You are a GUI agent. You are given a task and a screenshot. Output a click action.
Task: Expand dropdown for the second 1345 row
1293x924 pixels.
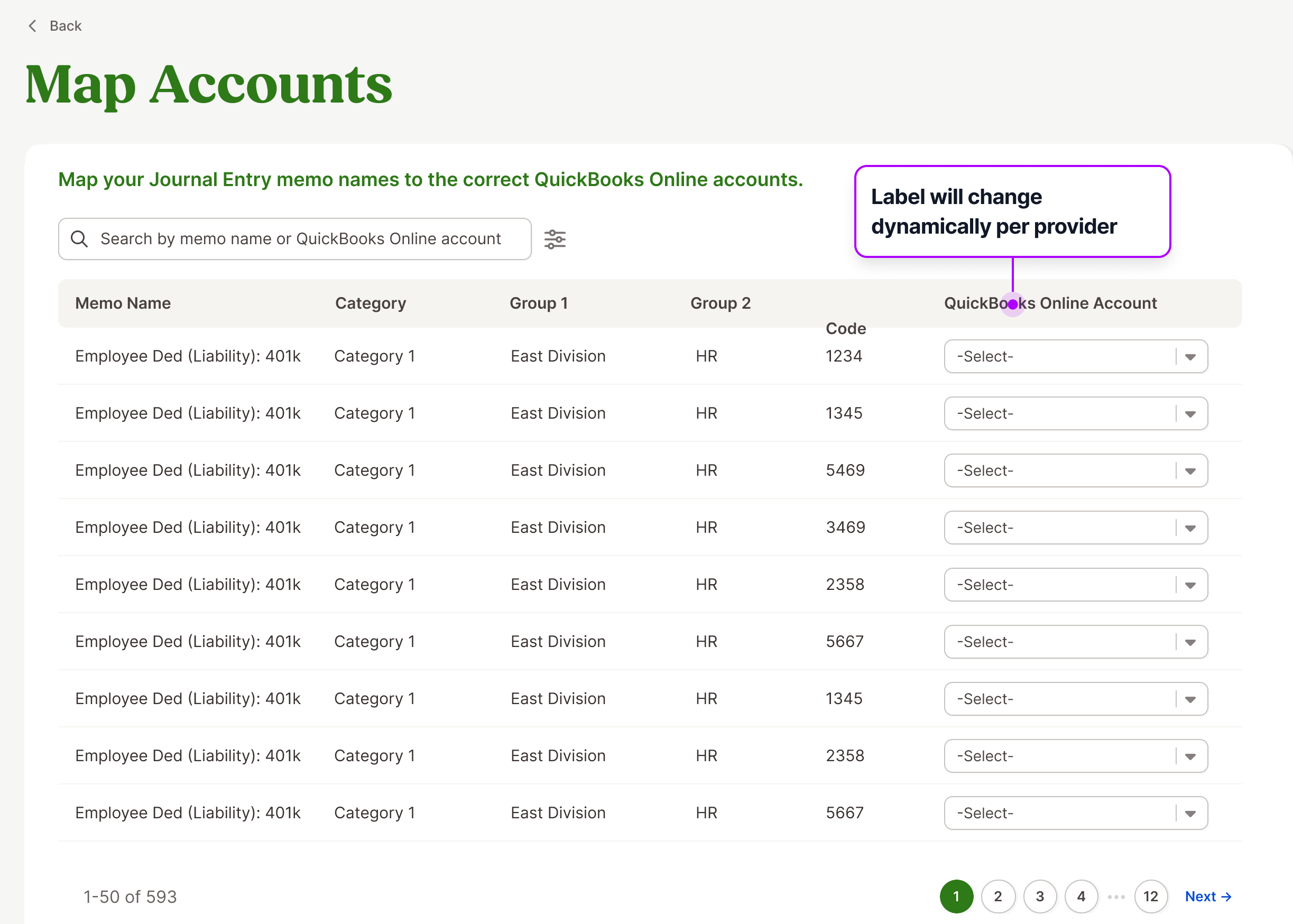pyautogui.click(x=1075, y=699)
